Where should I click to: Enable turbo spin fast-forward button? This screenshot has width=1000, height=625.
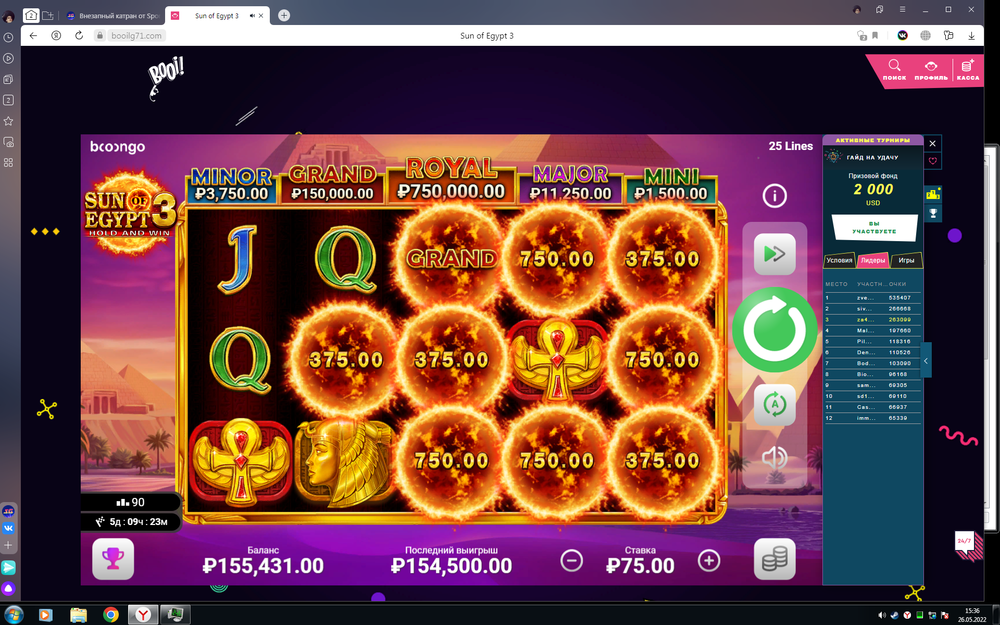pos(774,254)
